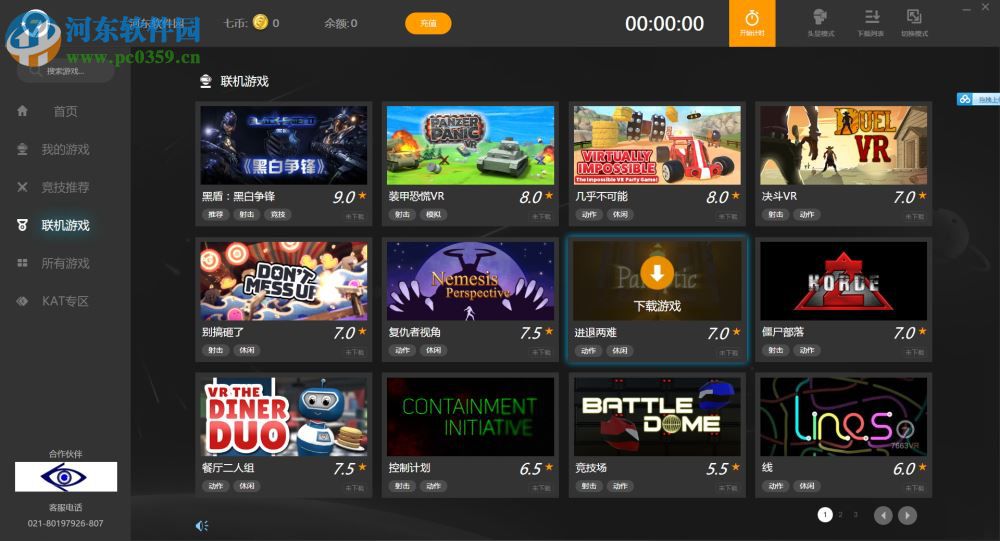Open the VR The Diner Duo thumbnail
1000x541 pixels.
284,417
